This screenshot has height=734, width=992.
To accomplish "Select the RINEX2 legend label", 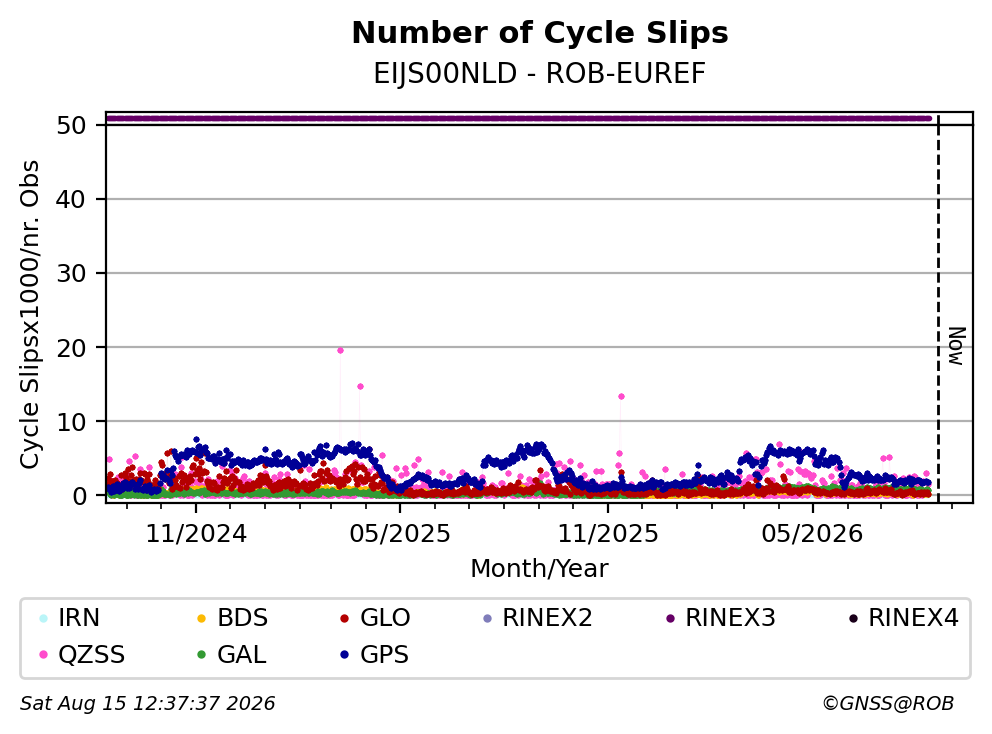I will pos(547,618).
